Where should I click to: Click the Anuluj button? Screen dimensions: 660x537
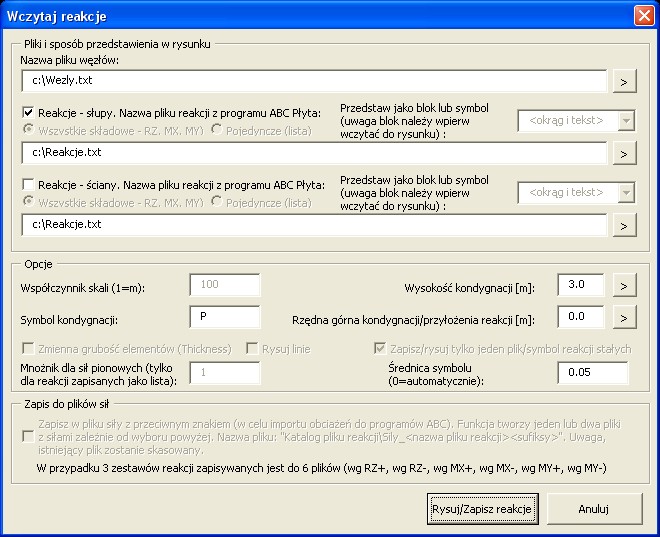pyautogui.click(x=594, y=508)
